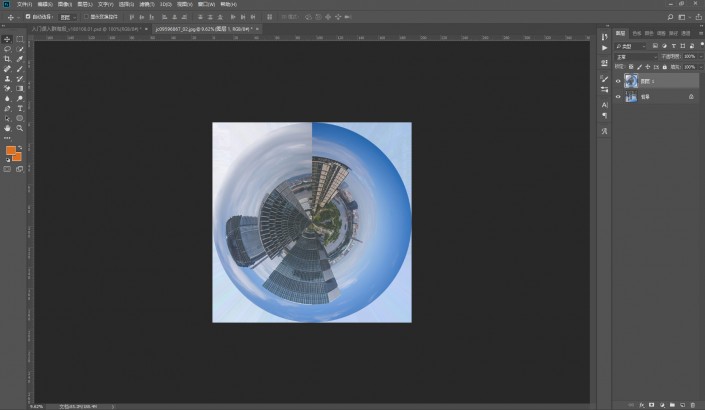The height and width of the screenshot is (410, 705).
Task: Swap foreground and background colors
Action: click(20, 147)
